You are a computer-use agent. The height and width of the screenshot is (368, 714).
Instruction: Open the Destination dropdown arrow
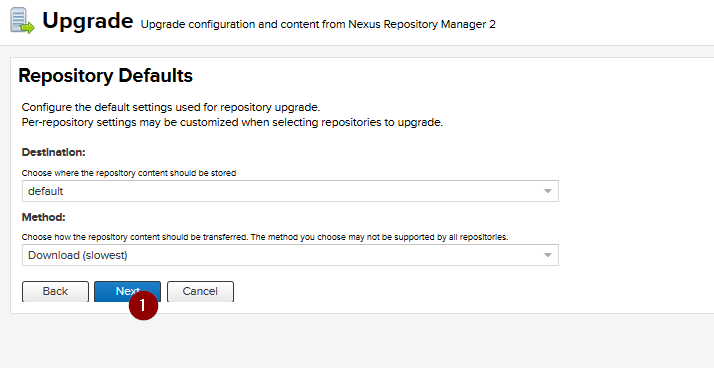548,191
